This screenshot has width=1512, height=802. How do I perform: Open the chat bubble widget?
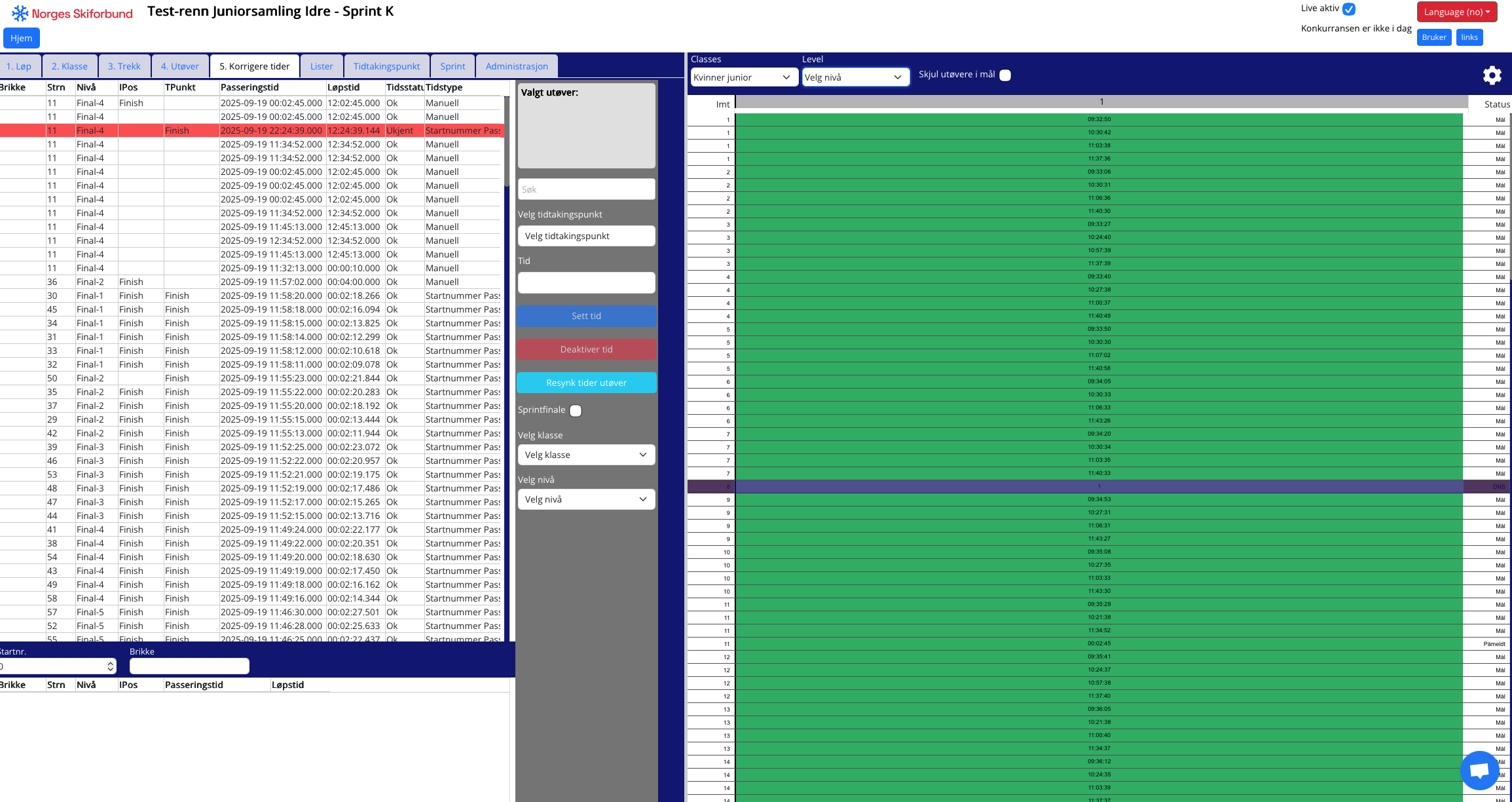pos(1479,771)
